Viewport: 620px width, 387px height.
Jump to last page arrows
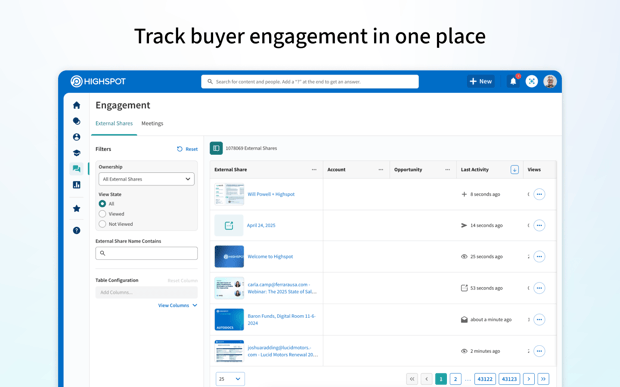(543, 379)
